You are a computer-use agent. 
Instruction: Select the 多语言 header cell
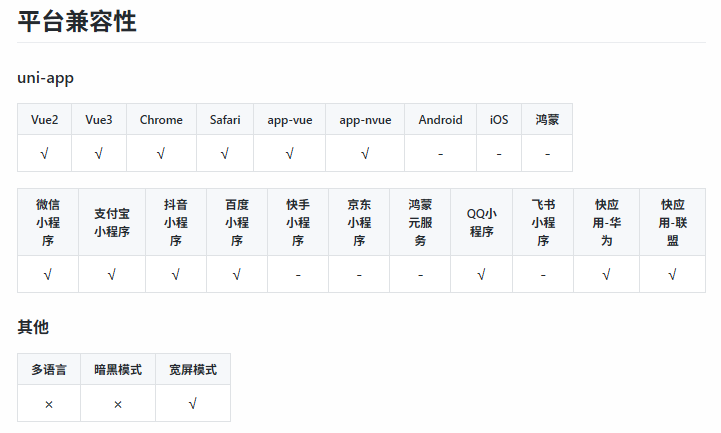coord(49,370)
